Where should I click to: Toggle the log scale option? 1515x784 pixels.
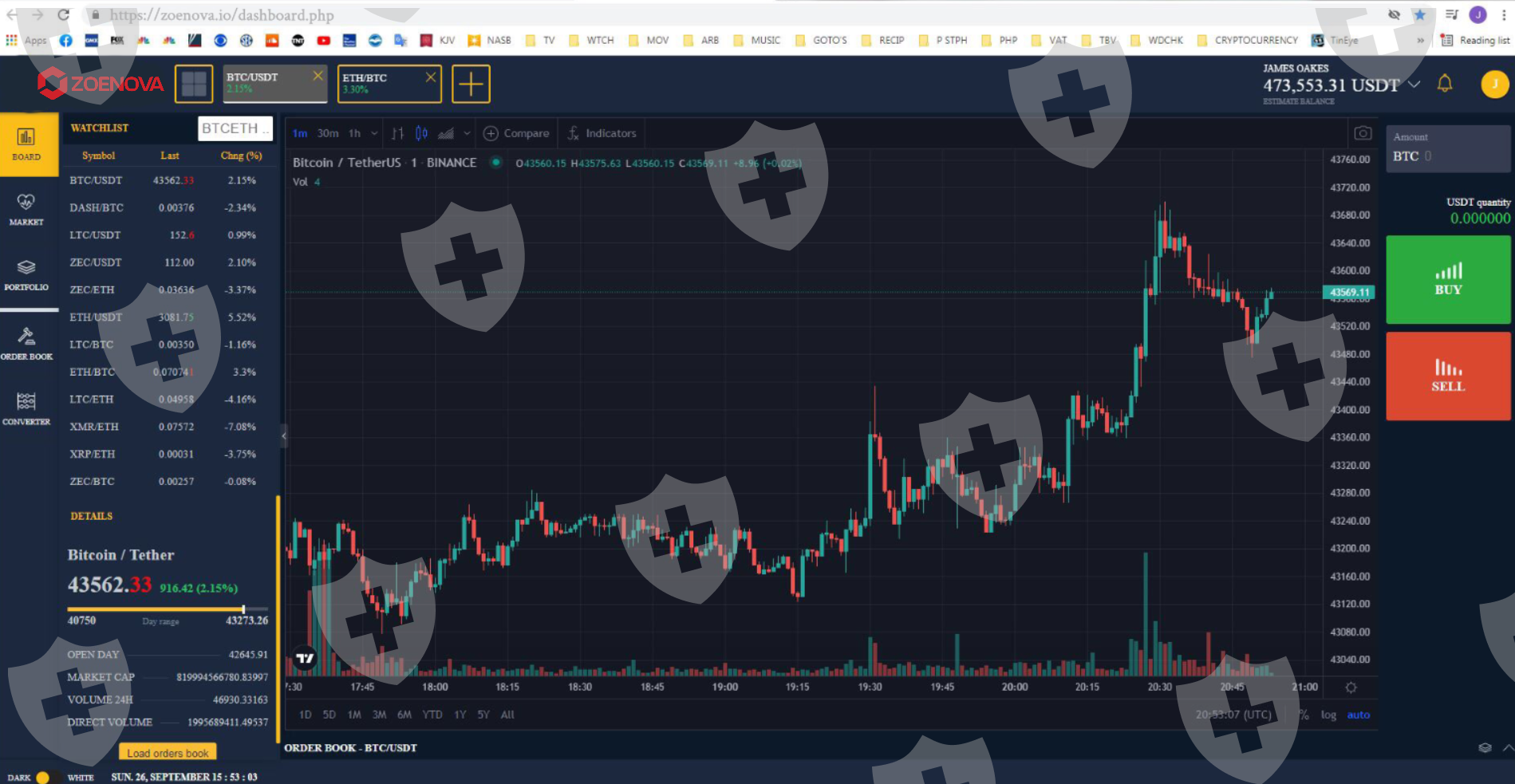click(1328, 715)
